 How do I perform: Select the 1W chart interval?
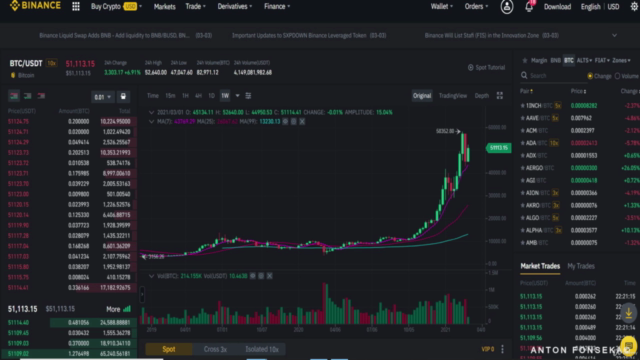(x=225, y=96)
